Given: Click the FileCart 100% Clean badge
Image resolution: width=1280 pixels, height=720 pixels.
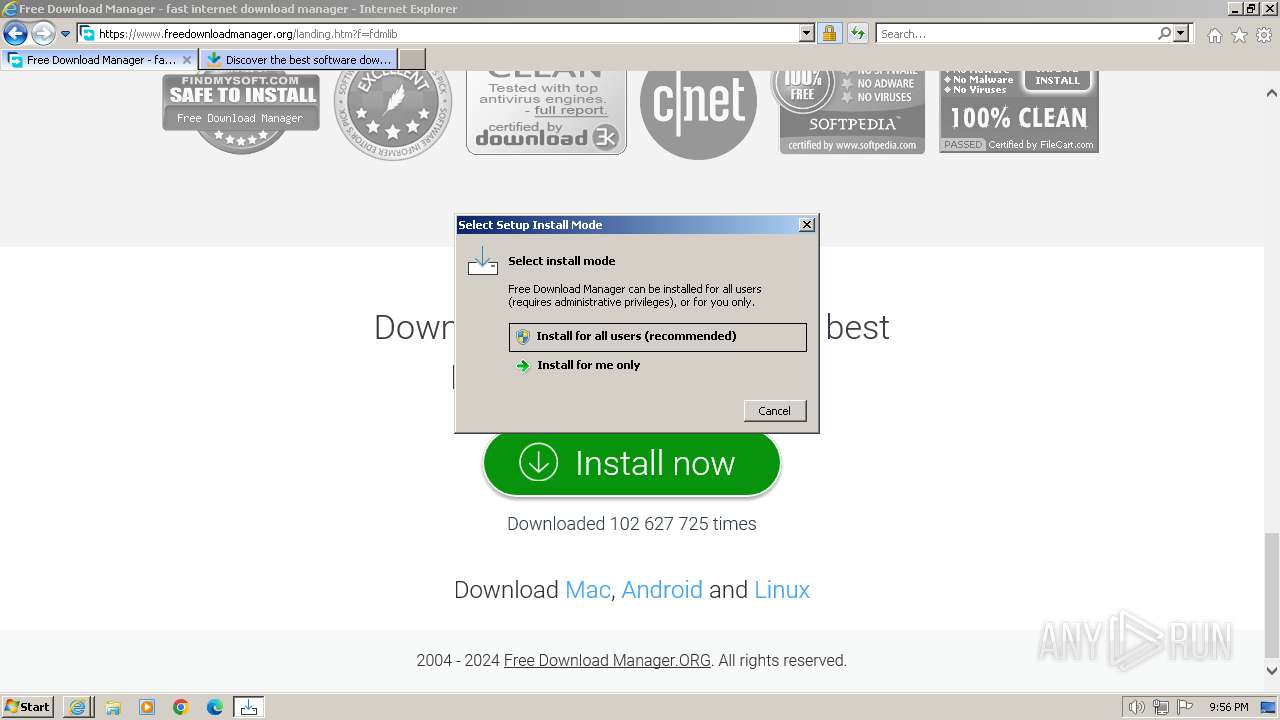Looking at the screenshot, I should (x=1019, y=112).
